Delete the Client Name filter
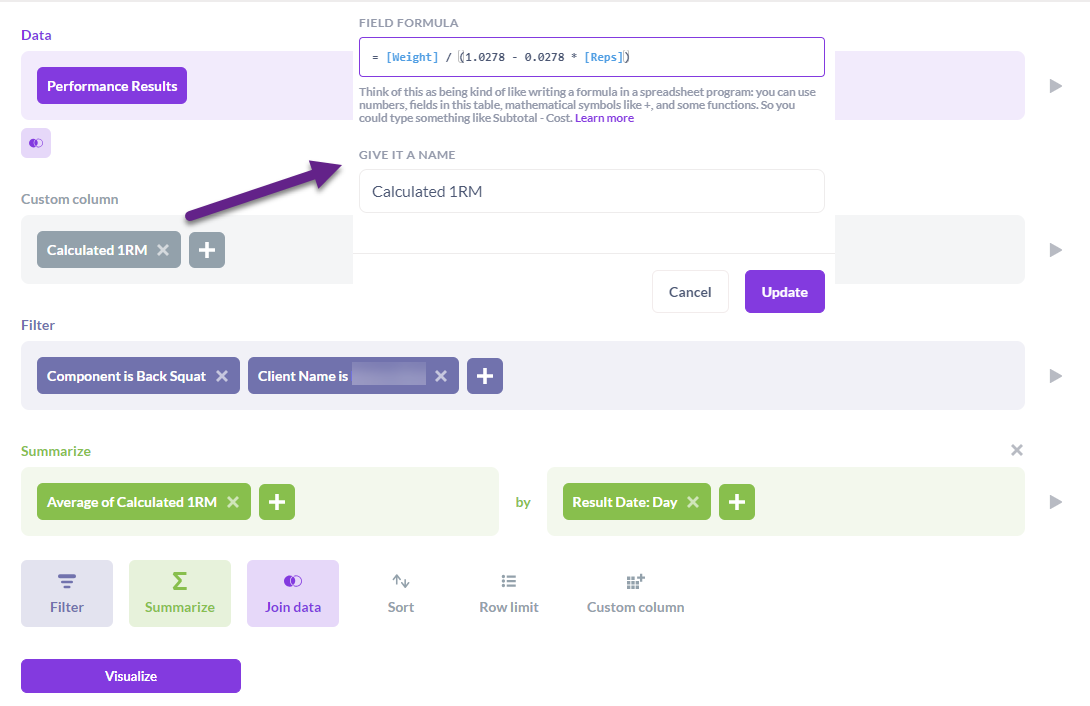This screenshot has height=706, width=1090. (x=441, y=376)
